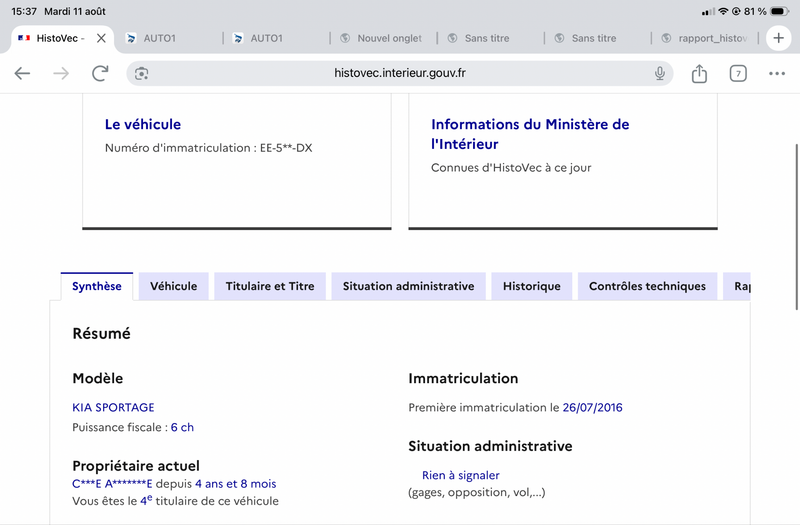Open the Titulaire et Titre tab
Image resolution: width=800 pixels, height=525 pixels.
tap(270, 286)
